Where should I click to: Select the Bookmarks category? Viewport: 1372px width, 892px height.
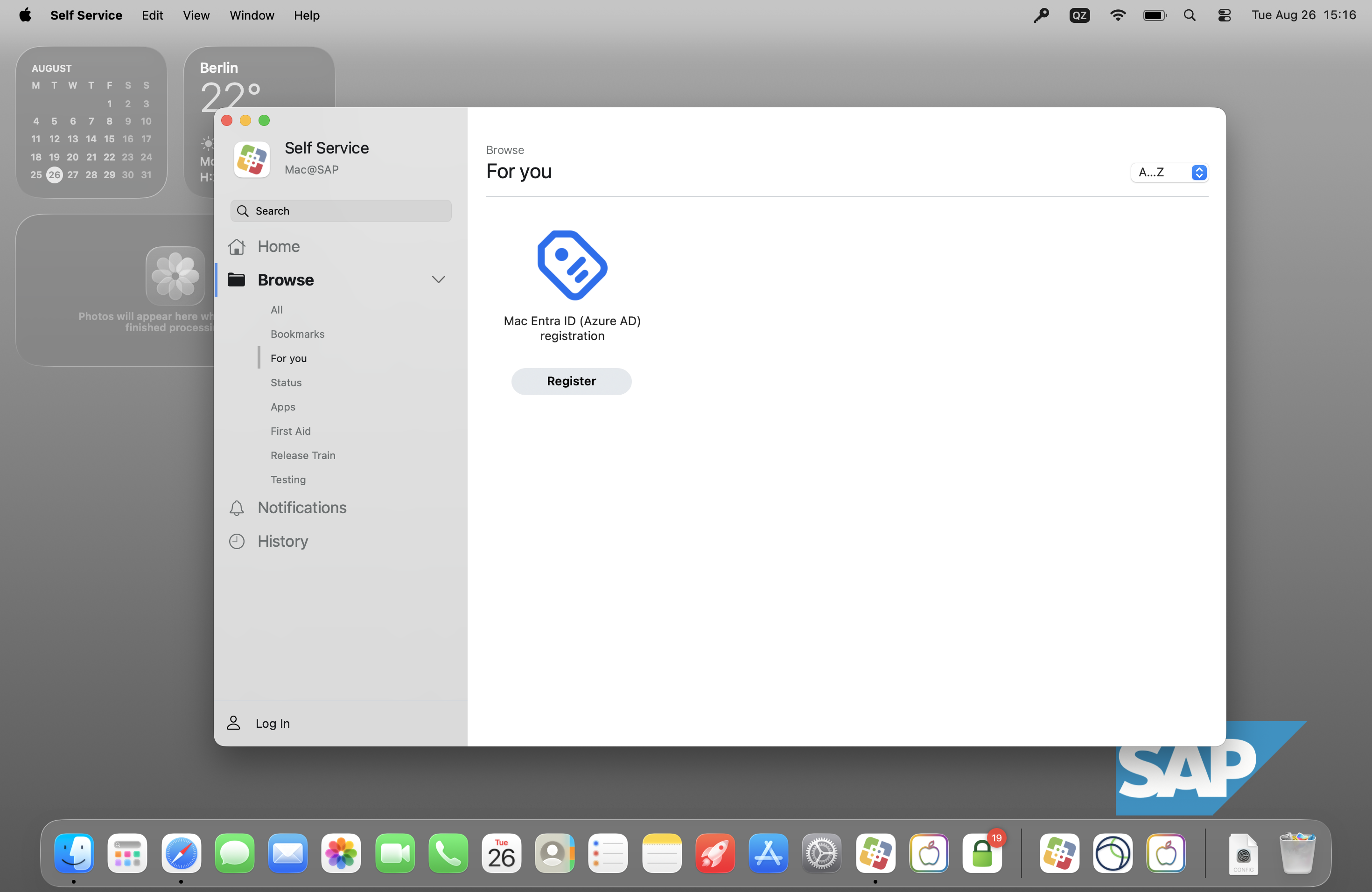[297, 334]
